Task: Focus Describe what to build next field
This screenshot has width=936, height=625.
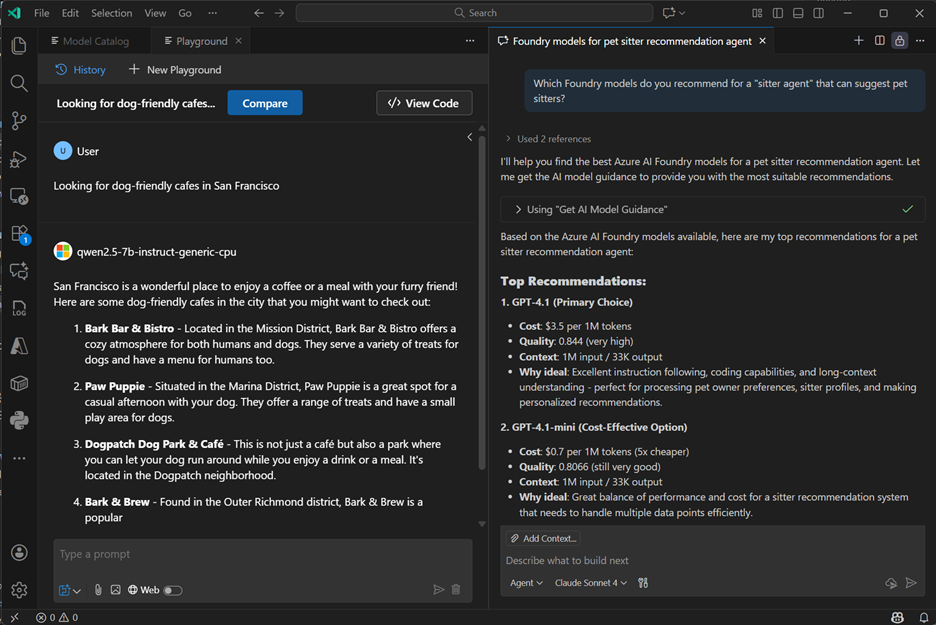Action: point(713,561)
